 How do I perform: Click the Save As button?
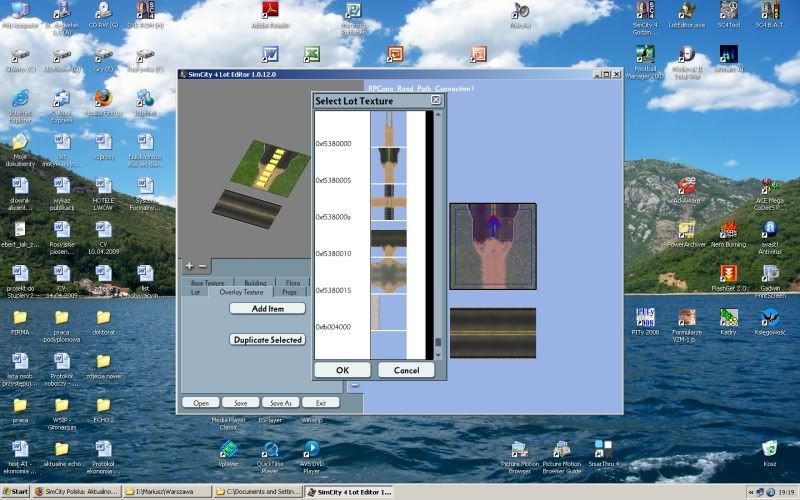click(281, 403)
